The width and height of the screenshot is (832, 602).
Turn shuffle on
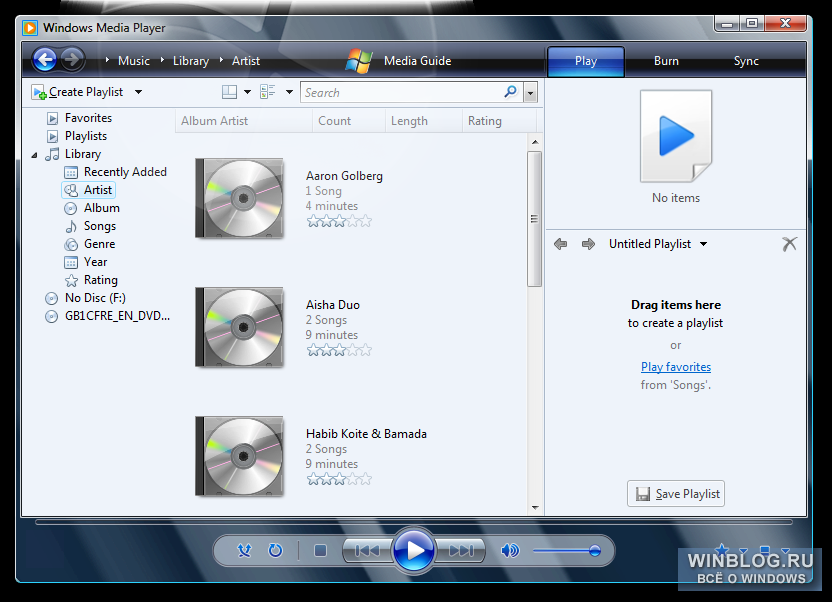(x=245, y=551)
